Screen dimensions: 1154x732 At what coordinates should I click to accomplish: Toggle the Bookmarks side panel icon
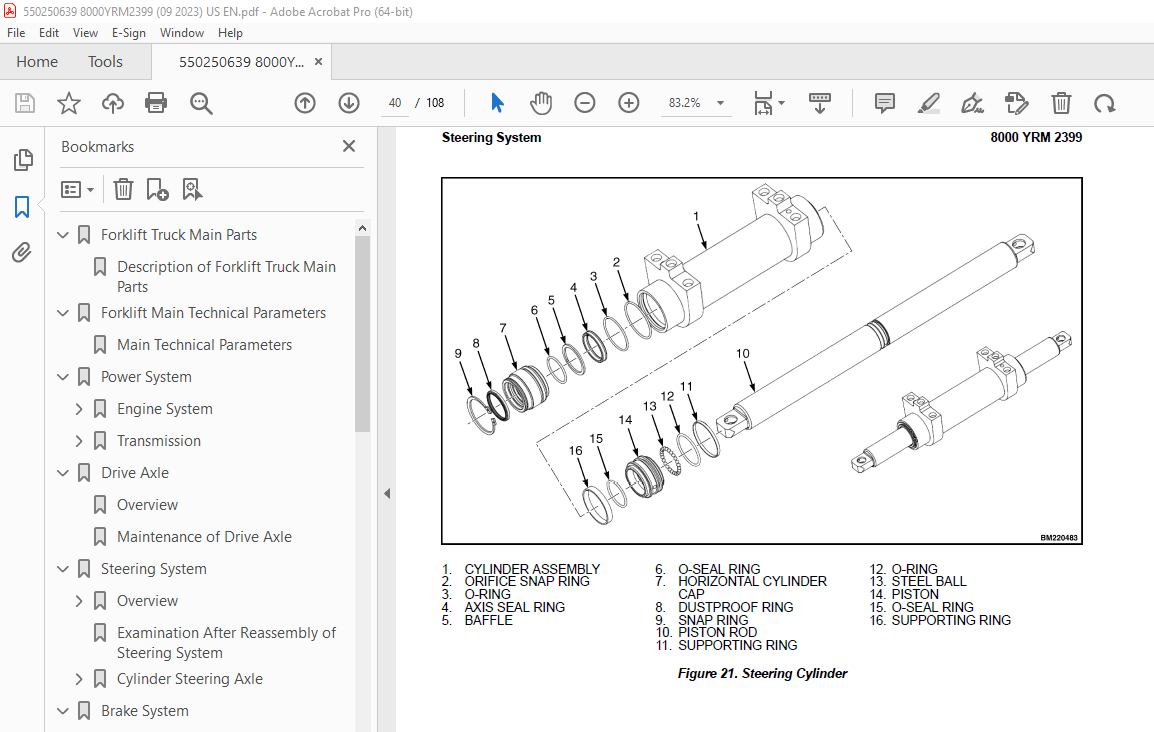coord(22,207)
